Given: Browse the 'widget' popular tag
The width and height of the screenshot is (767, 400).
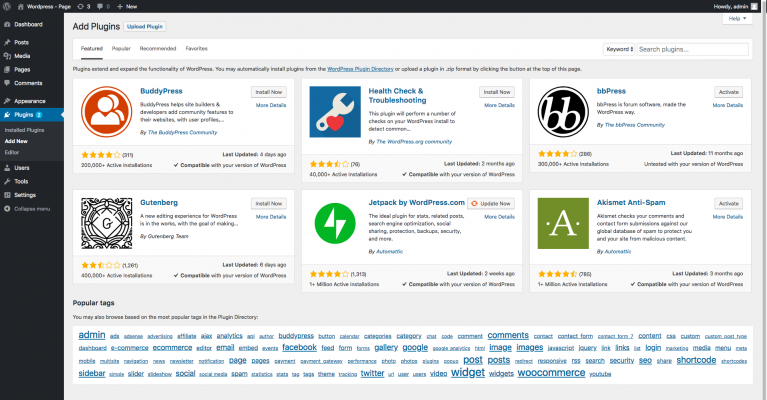Looking at the screenshot, I should [x=468, y=373].
